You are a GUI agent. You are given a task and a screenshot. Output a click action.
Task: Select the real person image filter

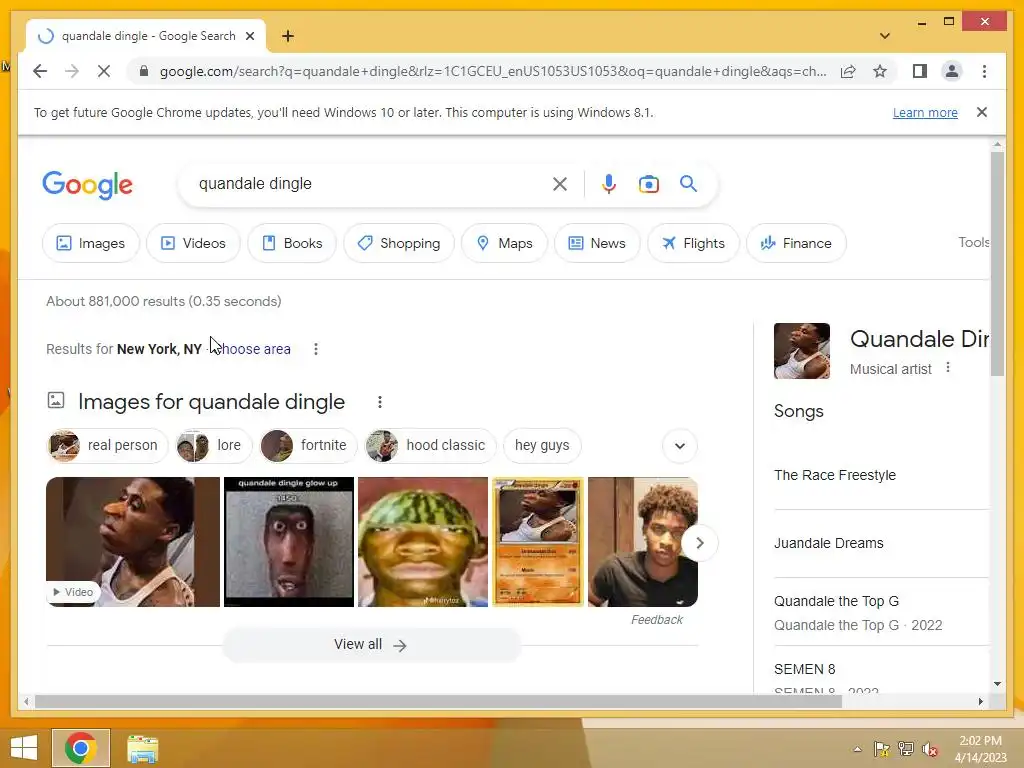[108, 445]
